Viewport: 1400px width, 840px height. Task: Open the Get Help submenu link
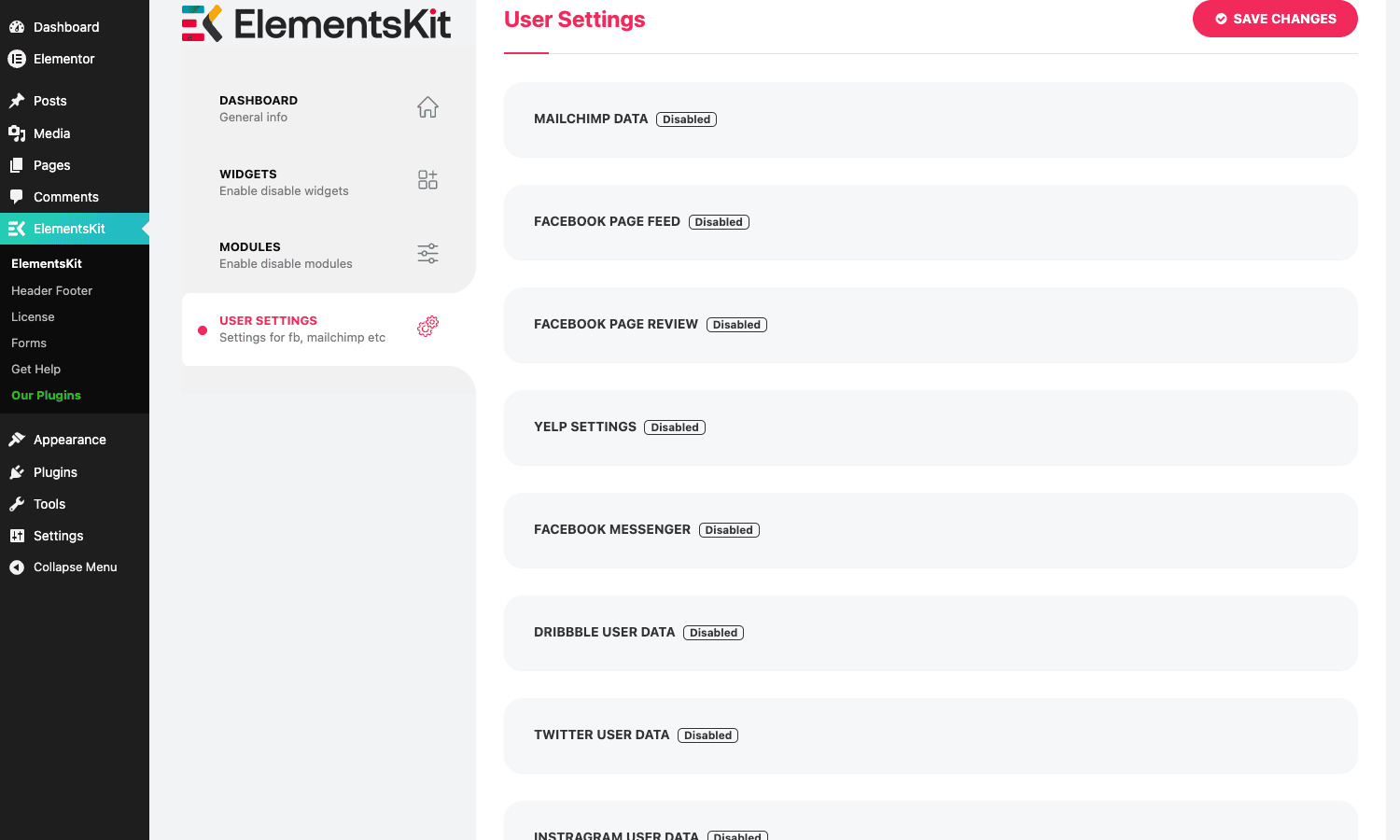point(35,369)
